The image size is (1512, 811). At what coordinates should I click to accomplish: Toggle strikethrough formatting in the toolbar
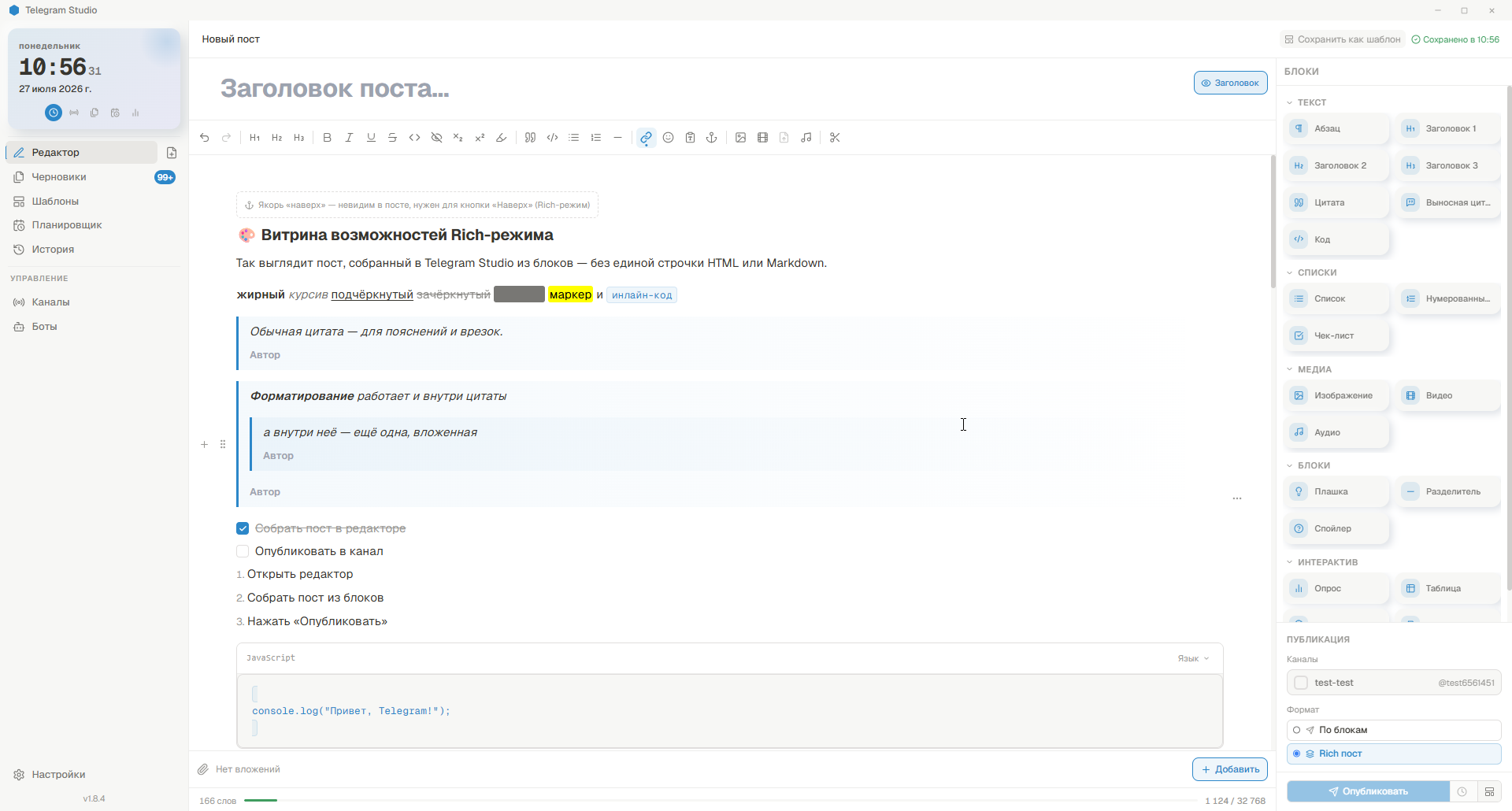click(x=393, y=138)
